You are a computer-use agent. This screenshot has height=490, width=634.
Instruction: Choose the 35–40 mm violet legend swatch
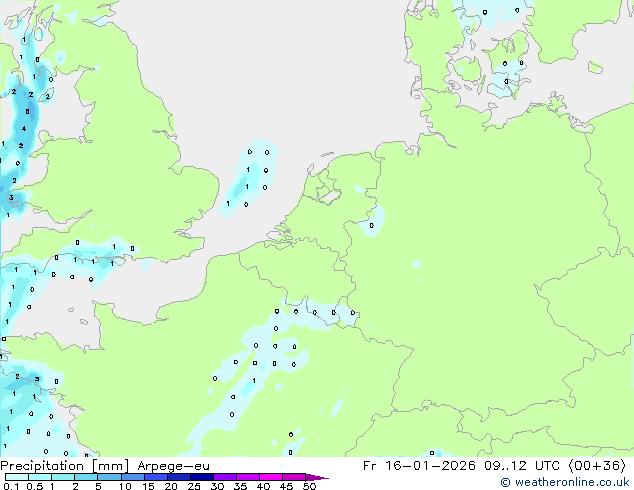(248, 477)
